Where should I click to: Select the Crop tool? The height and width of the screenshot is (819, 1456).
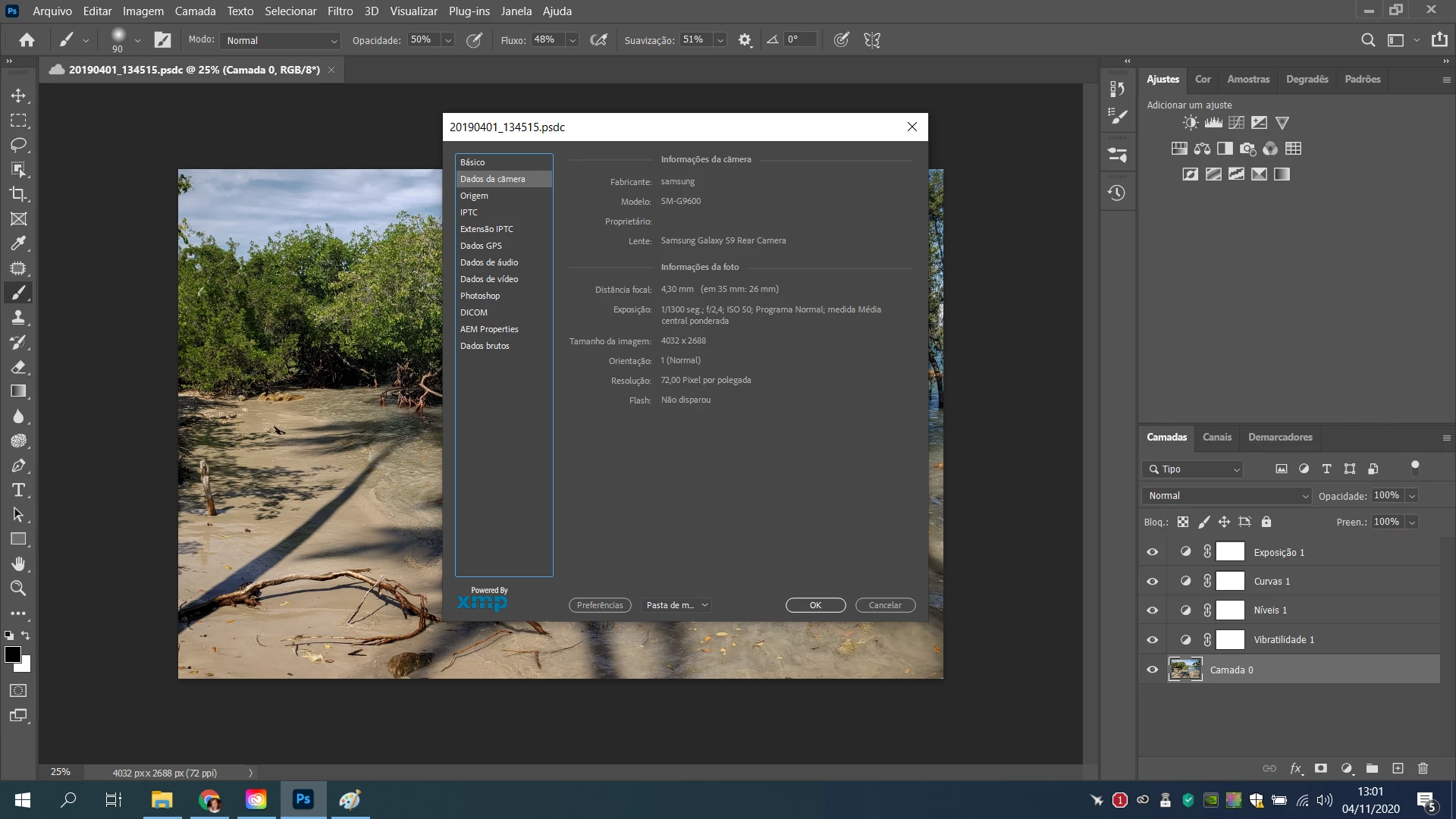coord(18,194)
